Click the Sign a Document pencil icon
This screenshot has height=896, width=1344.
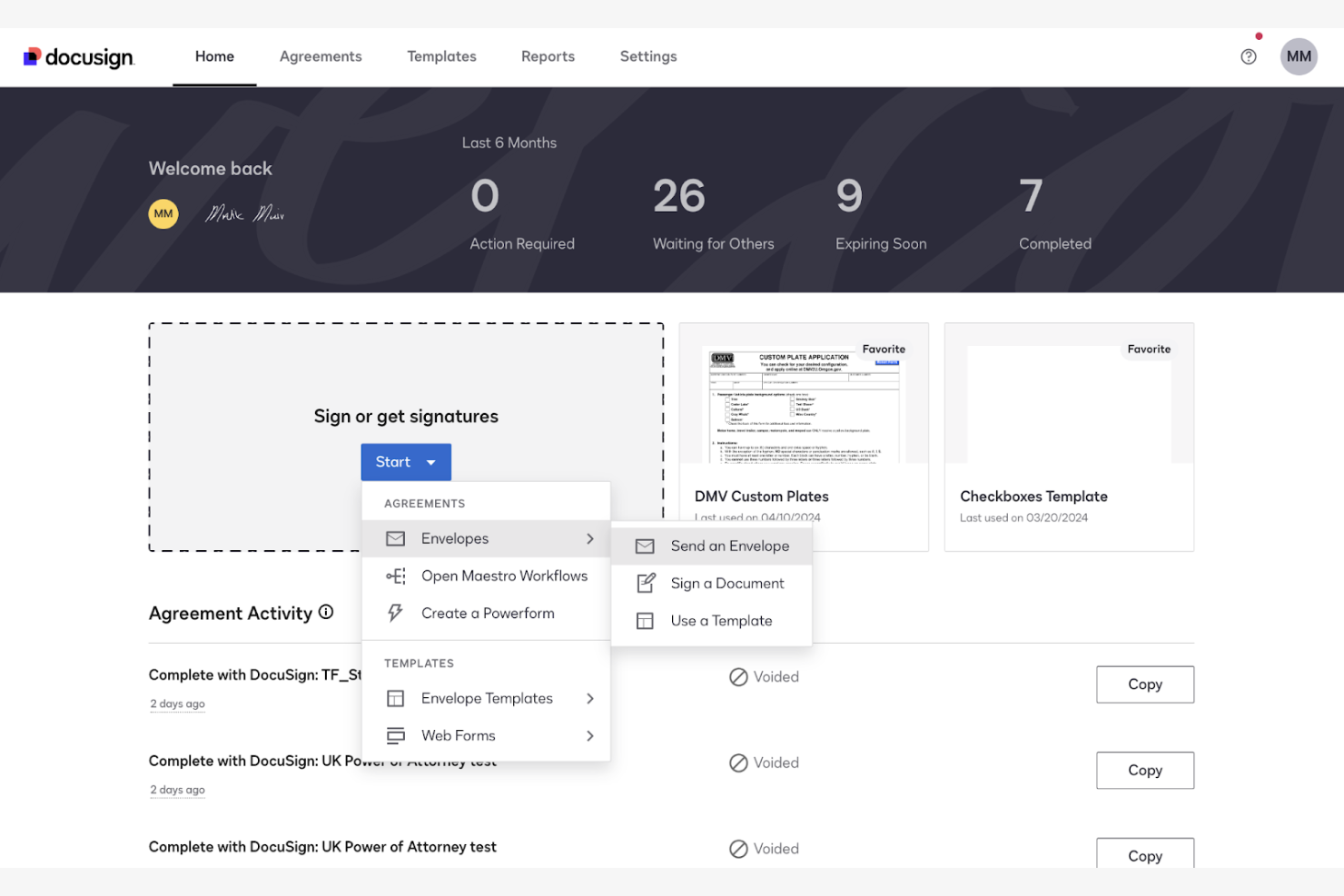click(646, 583)
